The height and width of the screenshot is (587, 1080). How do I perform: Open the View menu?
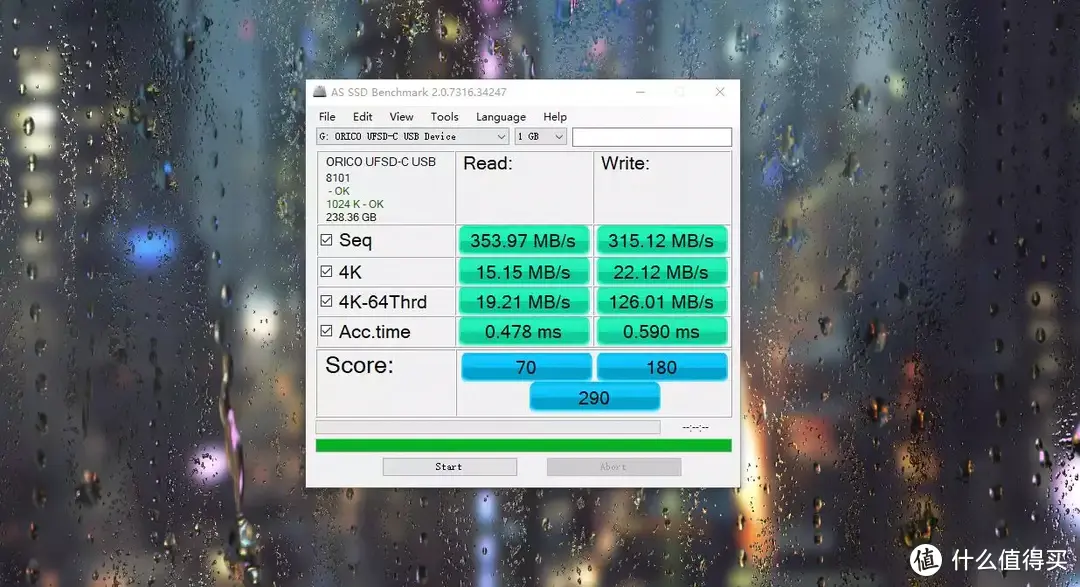pyautogui.click(x=401, y=116)
